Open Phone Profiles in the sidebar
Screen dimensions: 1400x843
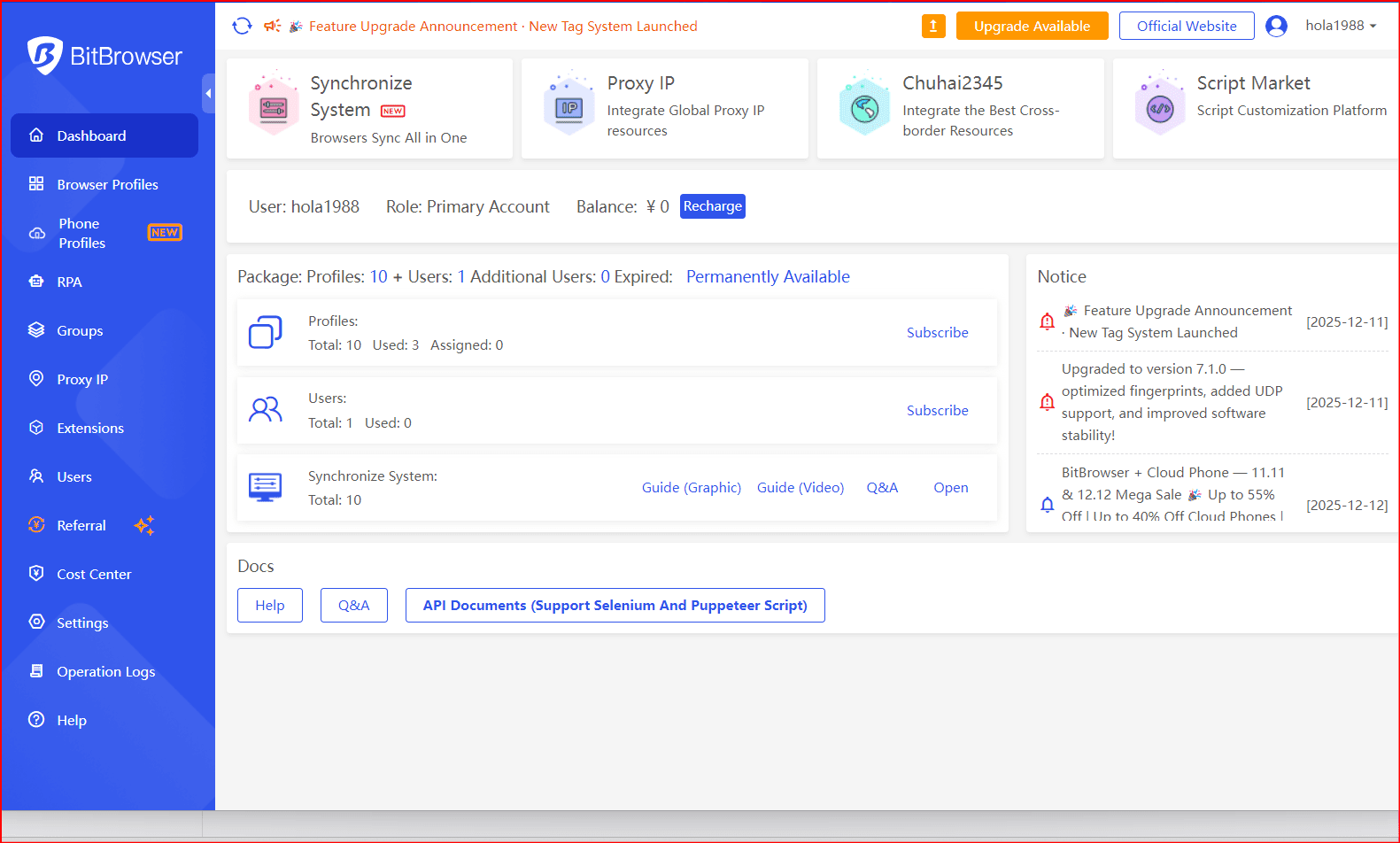point(81,233)
